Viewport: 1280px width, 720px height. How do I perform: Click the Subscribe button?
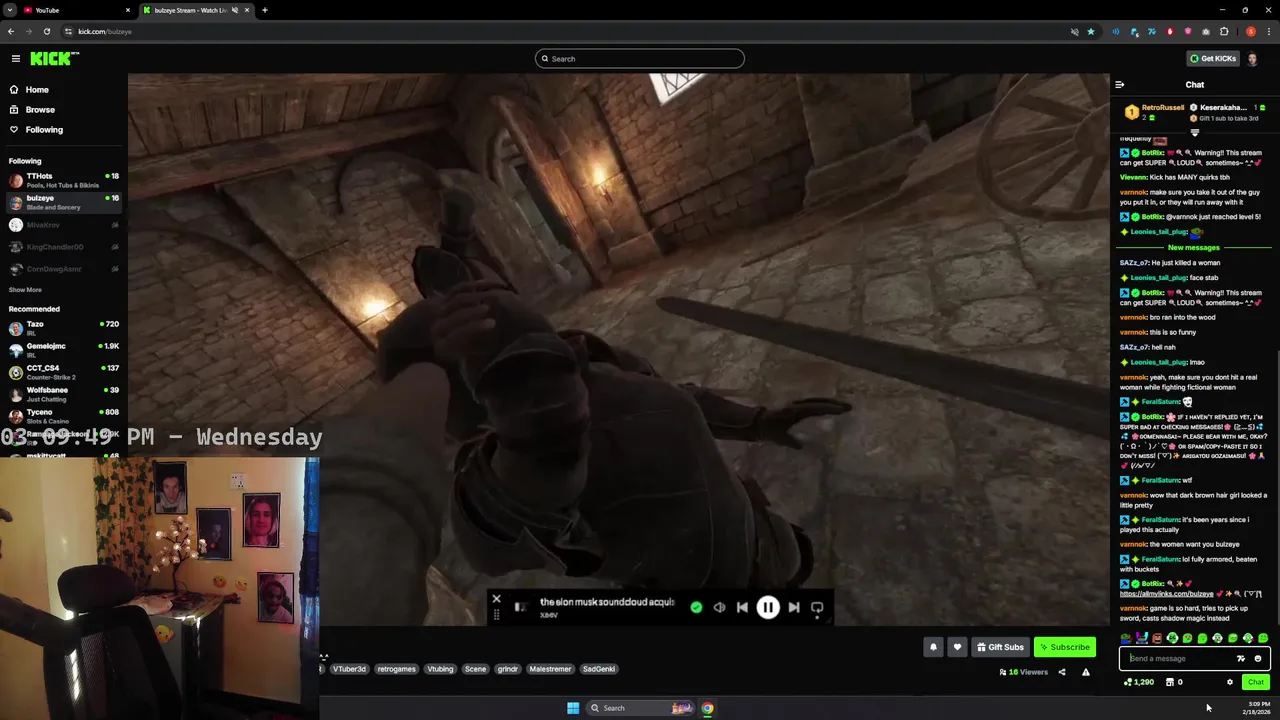pos(1064,647)
